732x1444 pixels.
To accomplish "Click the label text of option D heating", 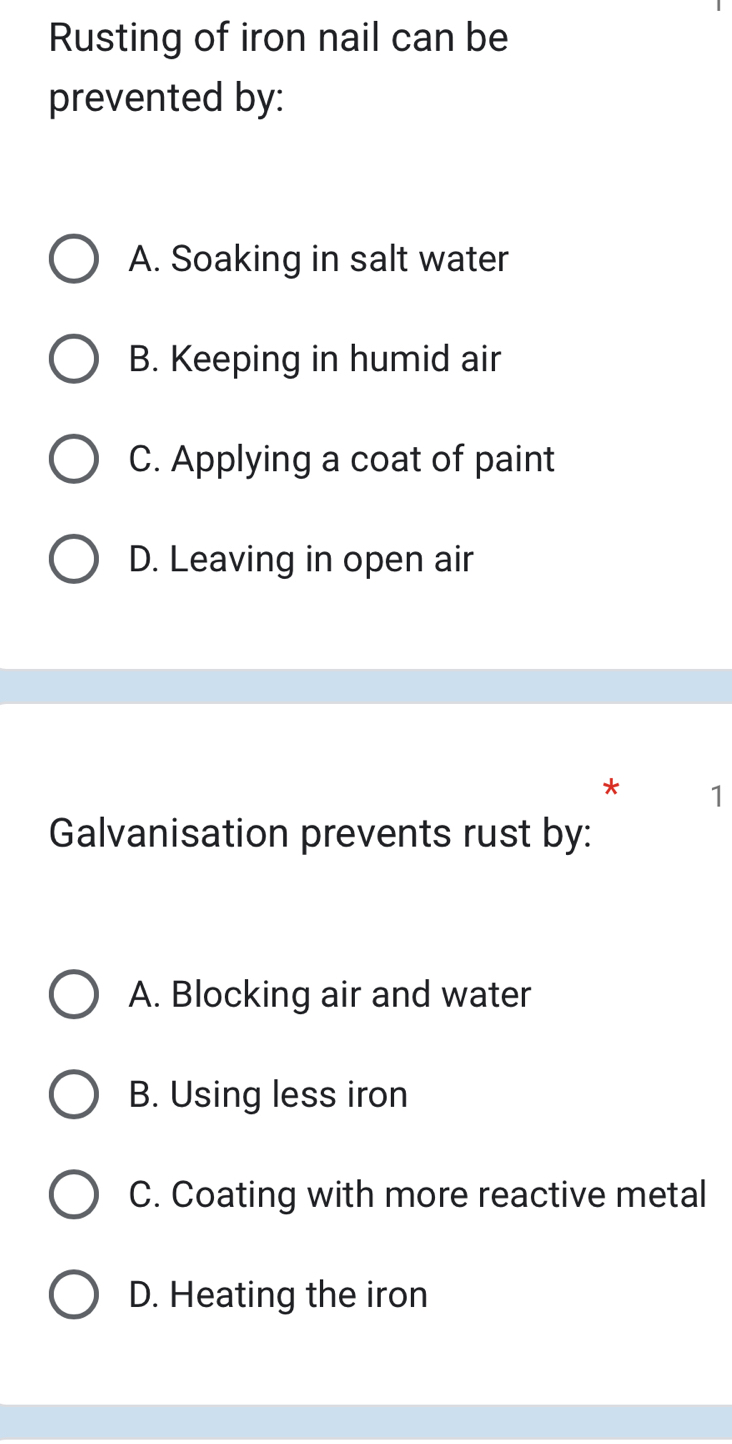I will click(x=277, y=1293).
